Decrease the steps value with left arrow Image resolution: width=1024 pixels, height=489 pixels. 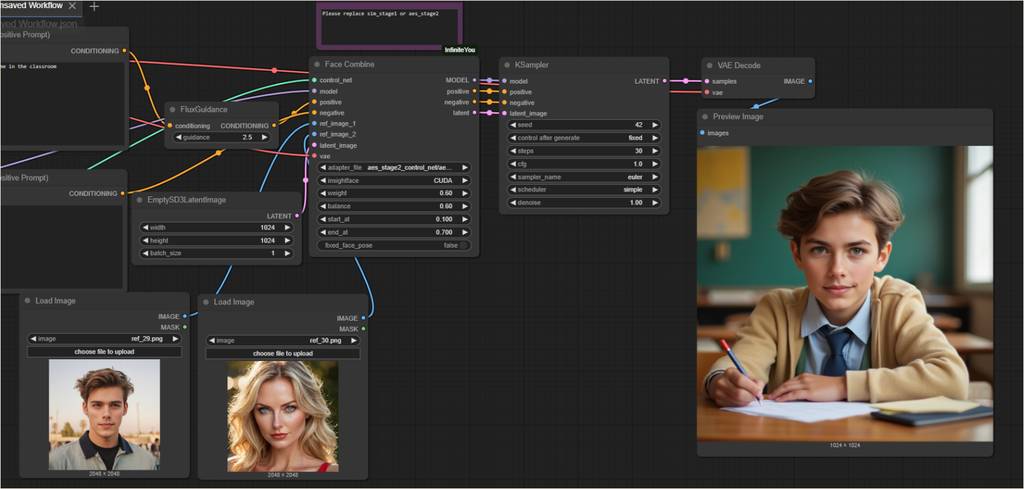[513, 151]
